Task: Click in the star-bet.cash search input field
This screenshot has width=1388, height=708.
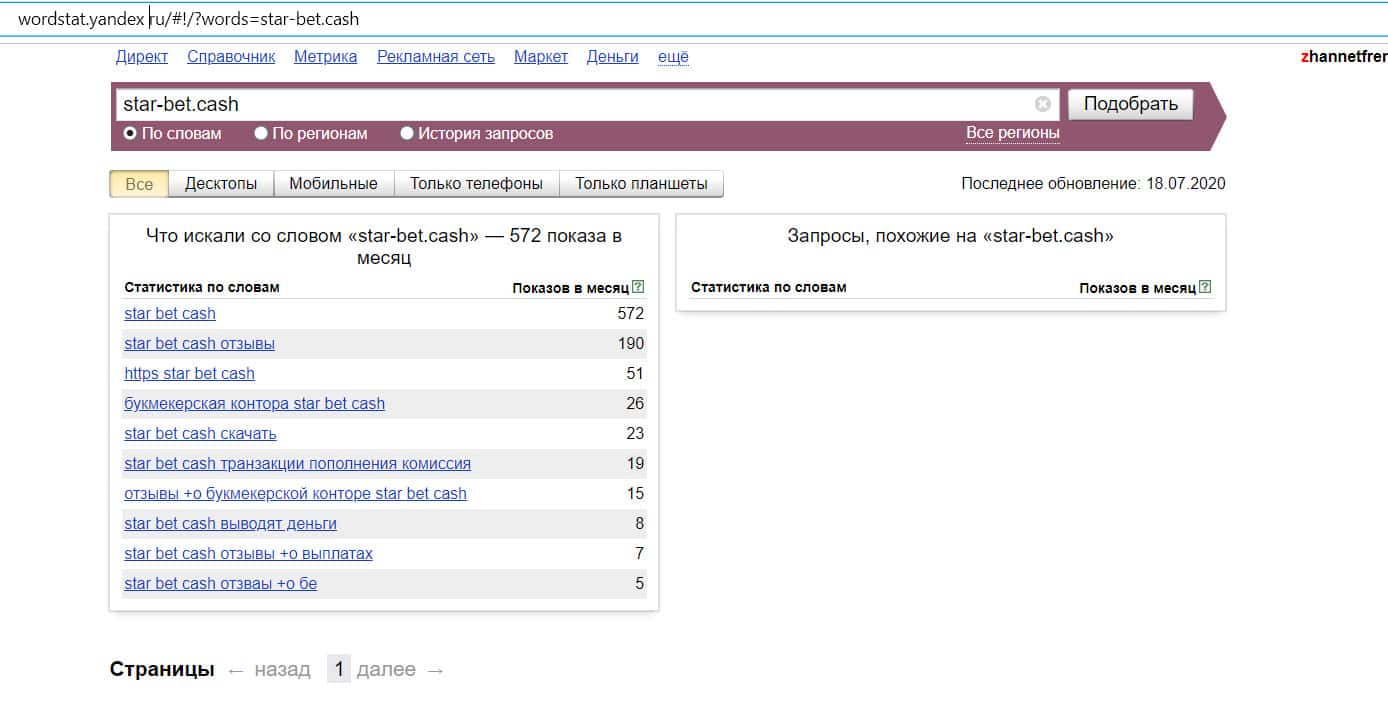Action: (x=570, y=104)
